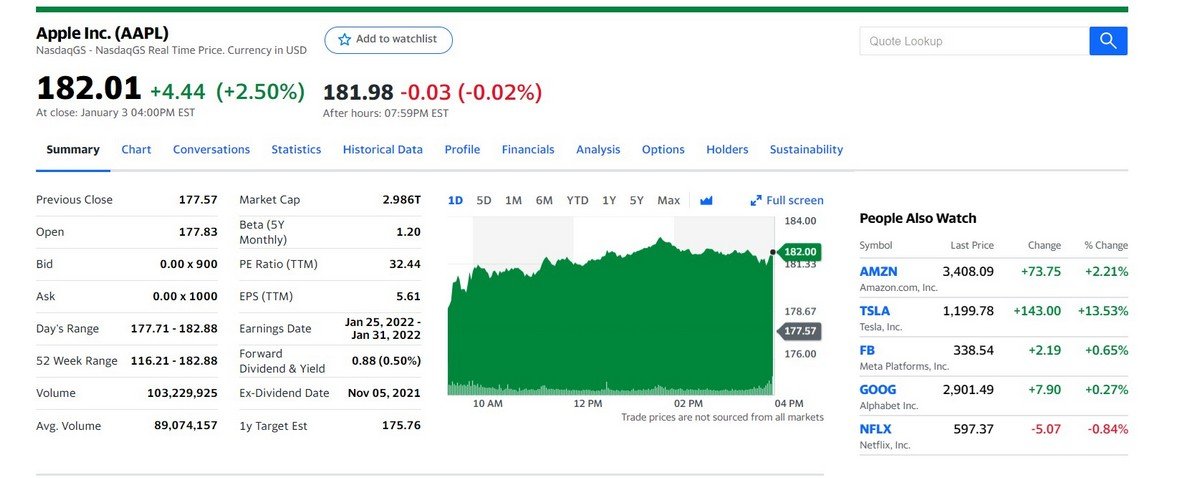Image resolution: width=1200 pixels, height=478 pixels.
Task: Set chart range to YTD
Action: [577, 201]
